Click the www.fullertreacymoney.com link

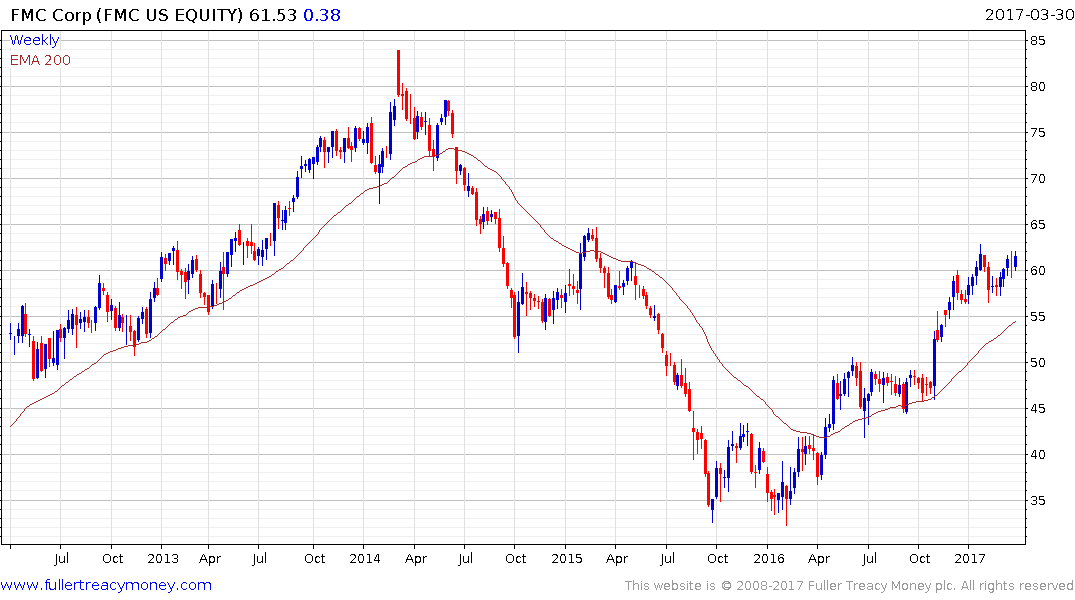pyautogui.click(x=106, y=585)
